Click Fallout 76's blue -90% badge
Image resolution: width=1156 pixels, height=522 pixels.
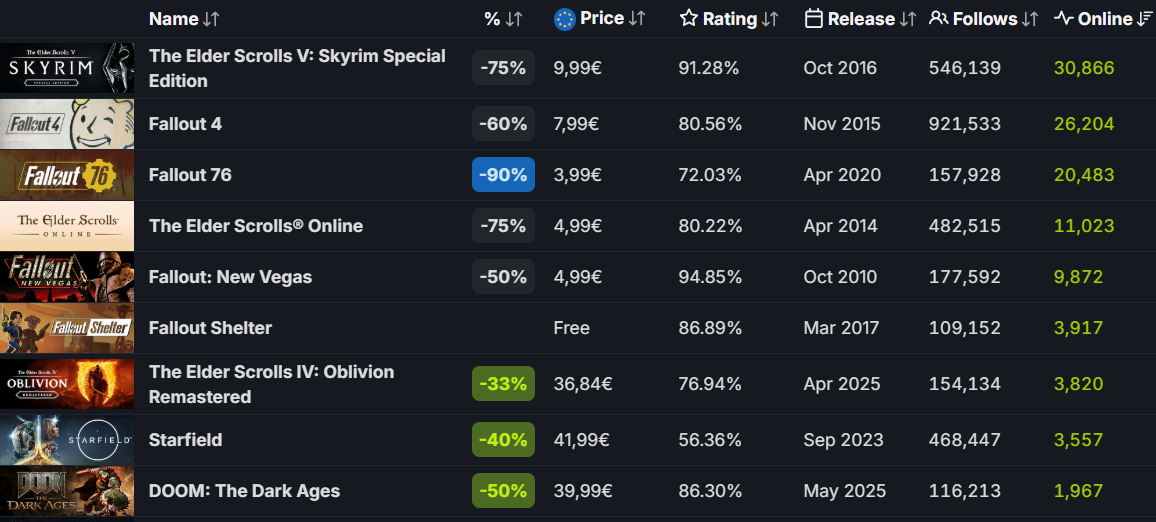tap(503, 175)
